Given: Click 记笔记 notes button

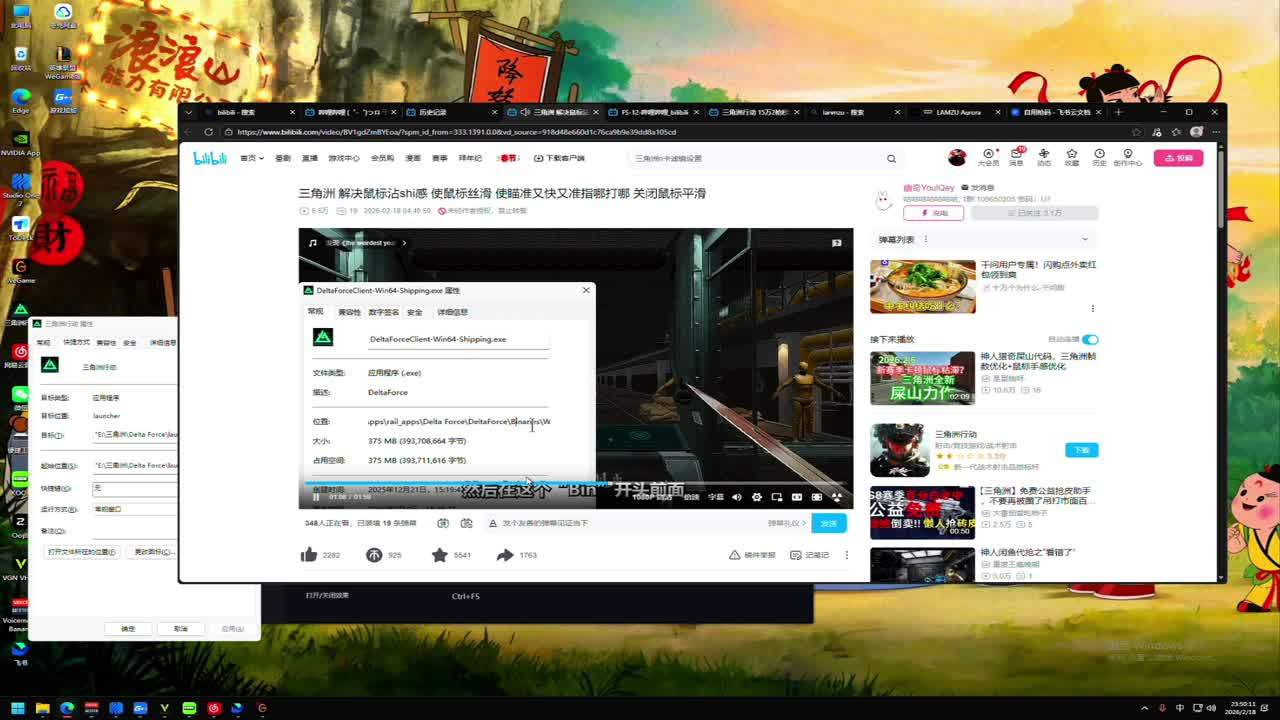Looking at the screenshot, I should tap(809, 555).
